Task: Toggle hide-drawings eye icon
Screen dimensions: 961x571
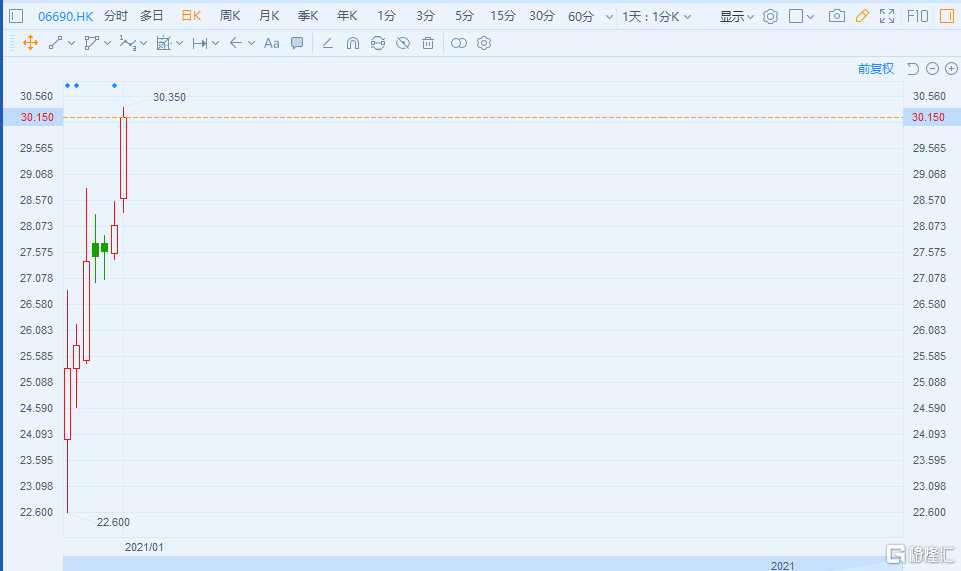Action: 402,43
